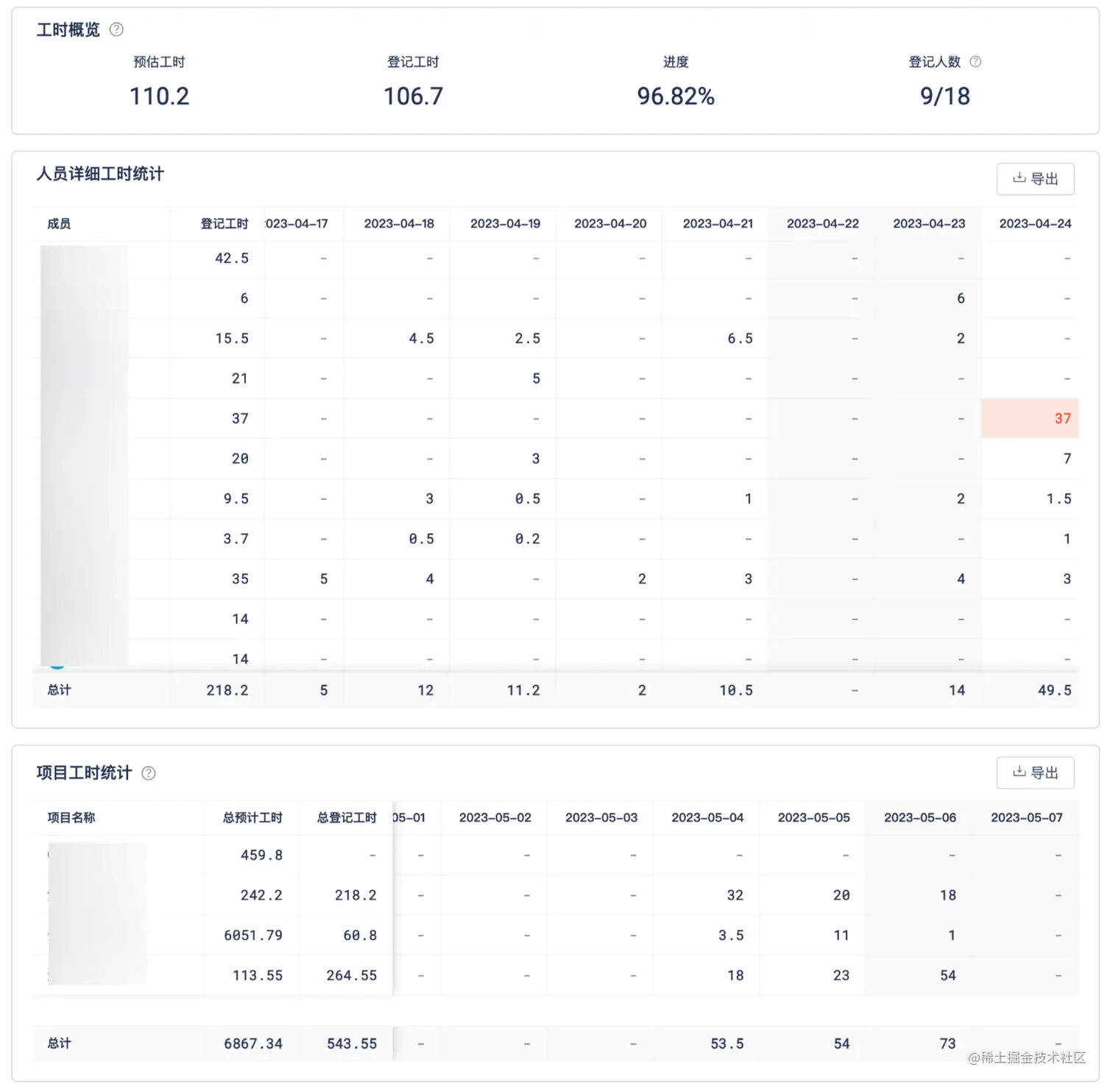The image size is (1113, 1092).
Task: Click the 218.2 total in member table footer
Action: pyautogui.click(x=227, y=691)
